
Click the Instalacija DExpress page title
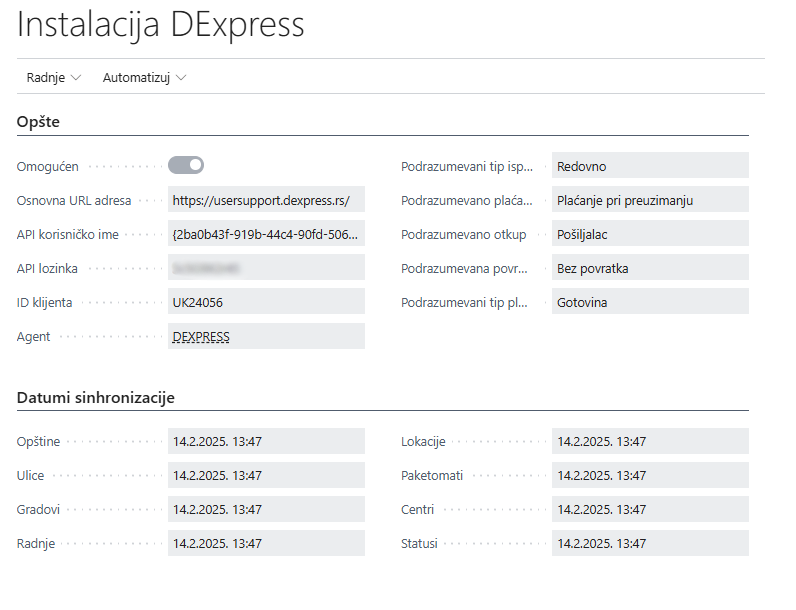pyautogui.click(x=161, y=25)
